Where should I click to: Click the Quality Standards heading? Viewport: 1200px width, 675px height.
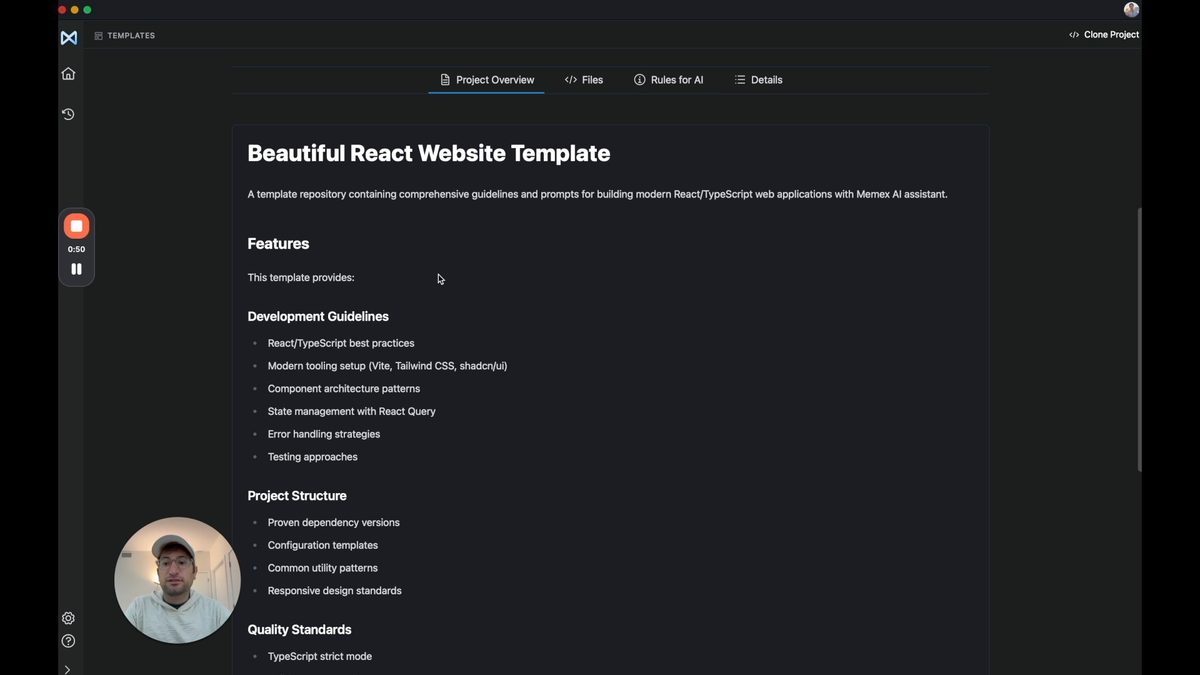[300, 630]
